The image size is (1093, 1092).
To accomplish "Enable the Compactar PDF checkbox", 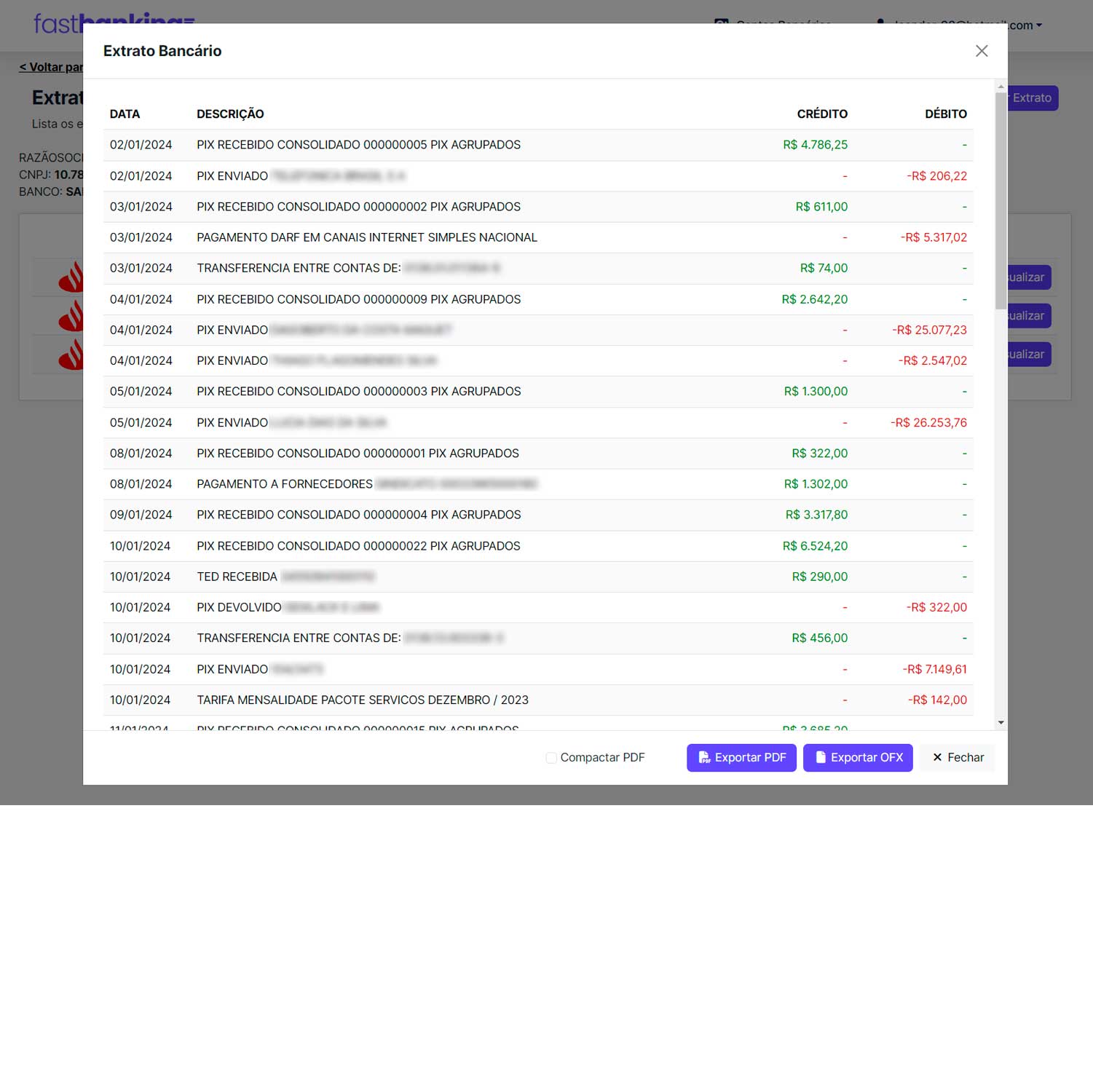I will [551, 758].
